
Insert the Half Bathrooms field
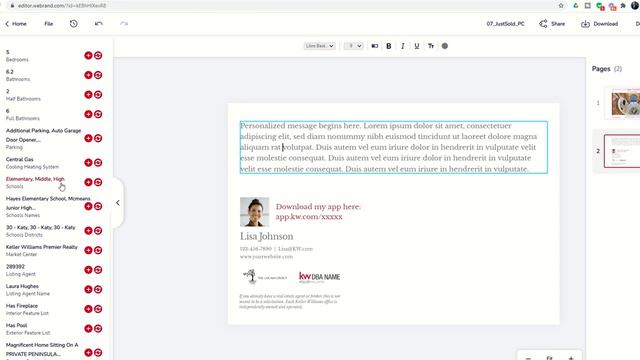(88, 95)
